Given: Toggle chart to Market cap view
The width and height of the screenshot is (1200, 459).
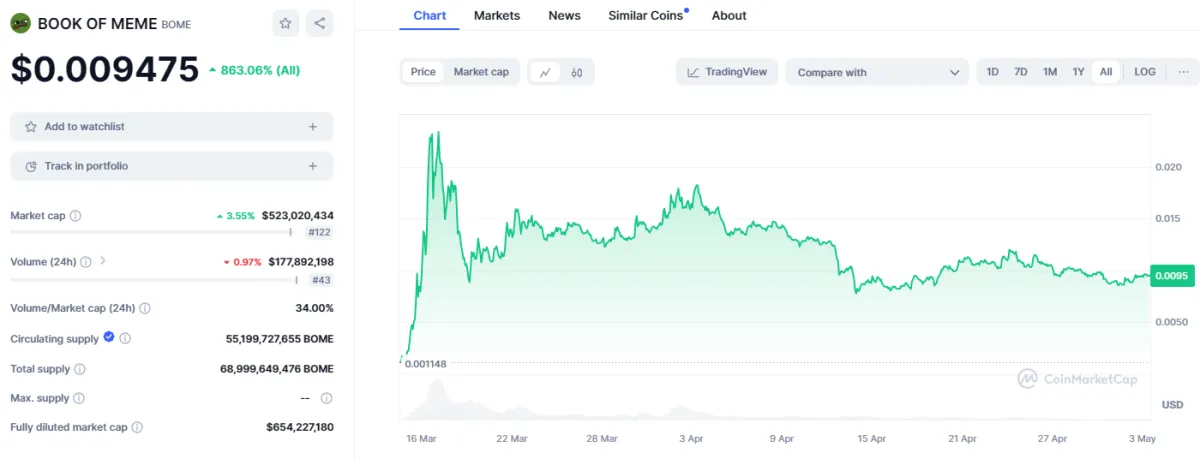Looking at the screenshot, I should pyautogui.click(x=481, y=72).
